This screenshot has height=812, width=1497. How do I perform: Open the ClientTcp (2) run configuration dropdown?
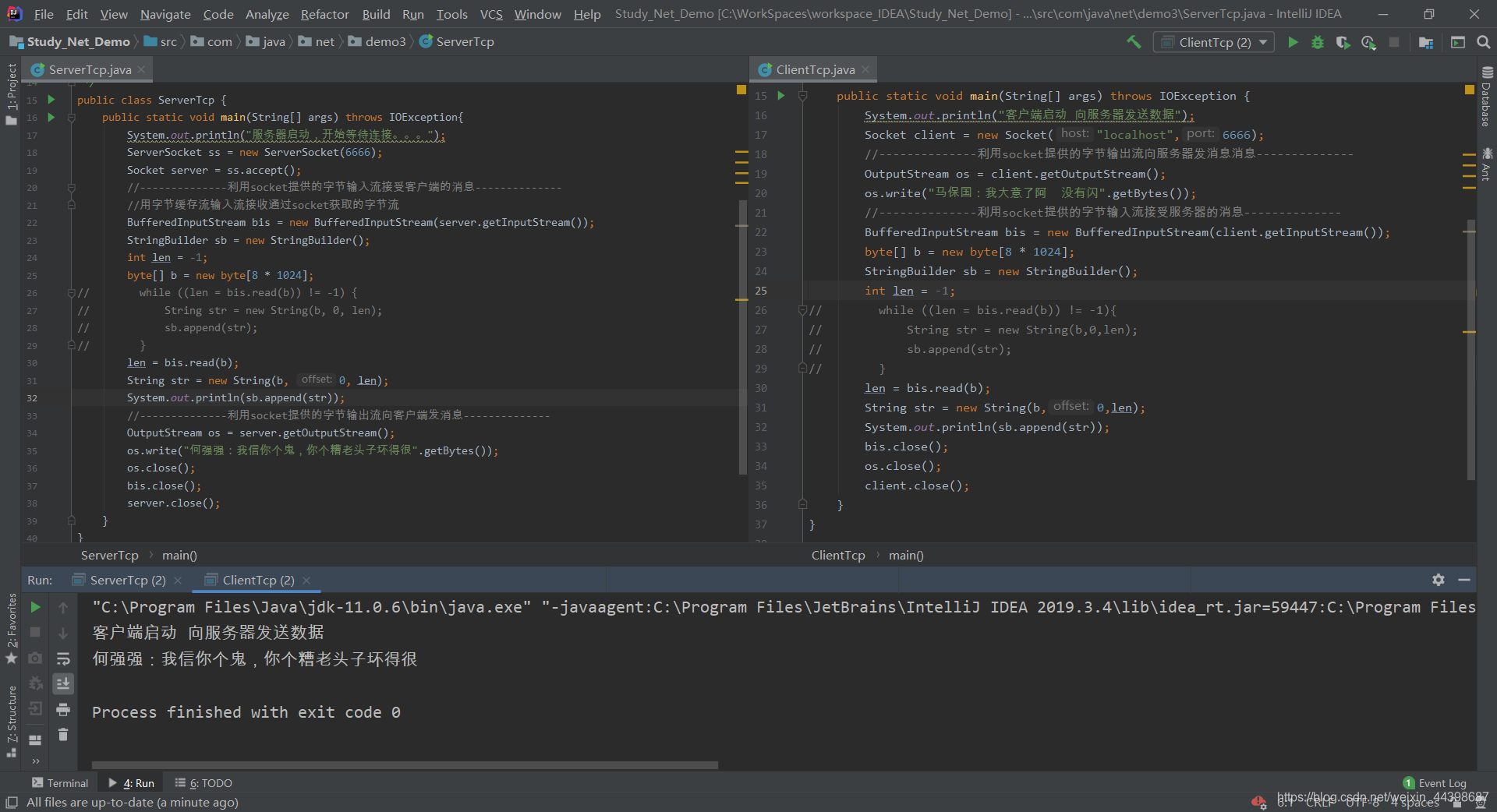click(x=1214, y=42)
